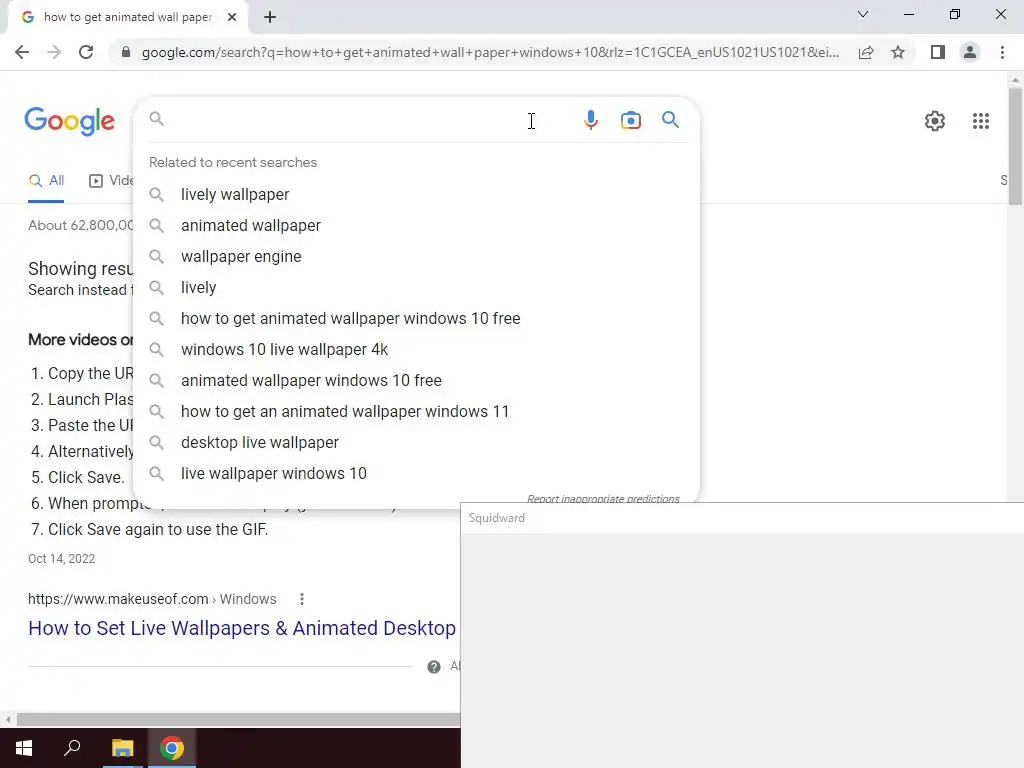This screenshot has height=768, width=1024.
Task: Select the 'lively' suggestion
Action: 417,287
